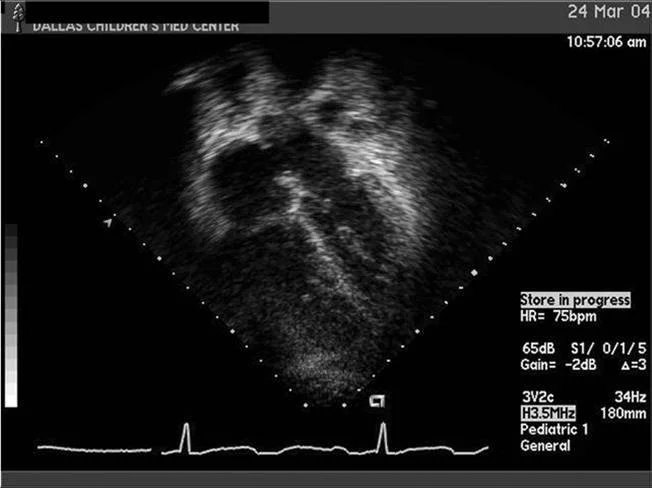Click the tree logo icon at top left
Image resolution: width=652 pixels, height=488 pixels.
click(17, 17)
